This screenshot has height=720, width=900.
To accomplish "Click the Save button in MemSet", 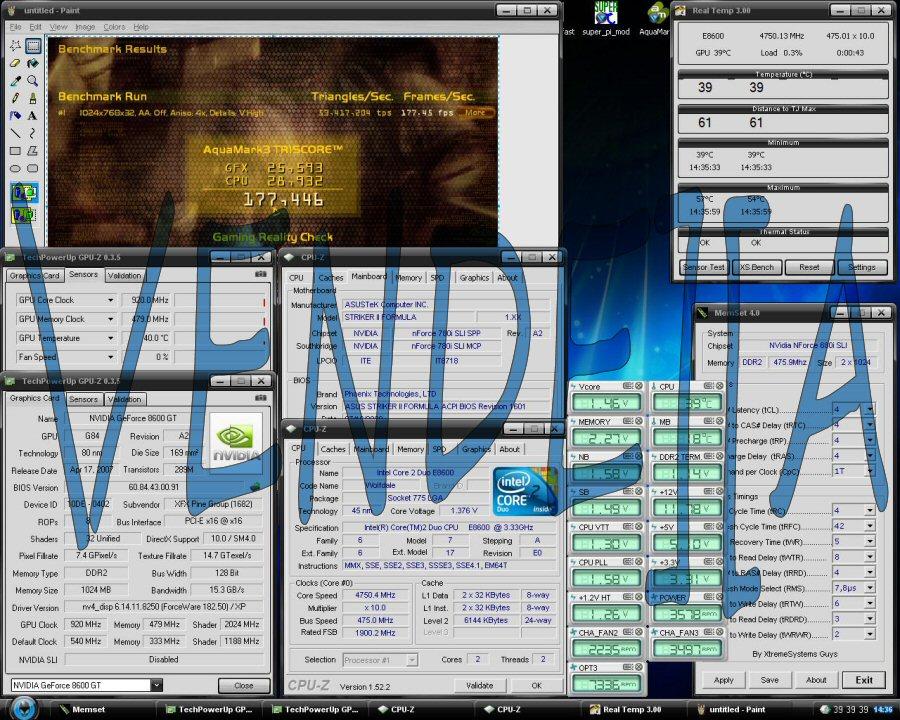I will pos(769,680).
